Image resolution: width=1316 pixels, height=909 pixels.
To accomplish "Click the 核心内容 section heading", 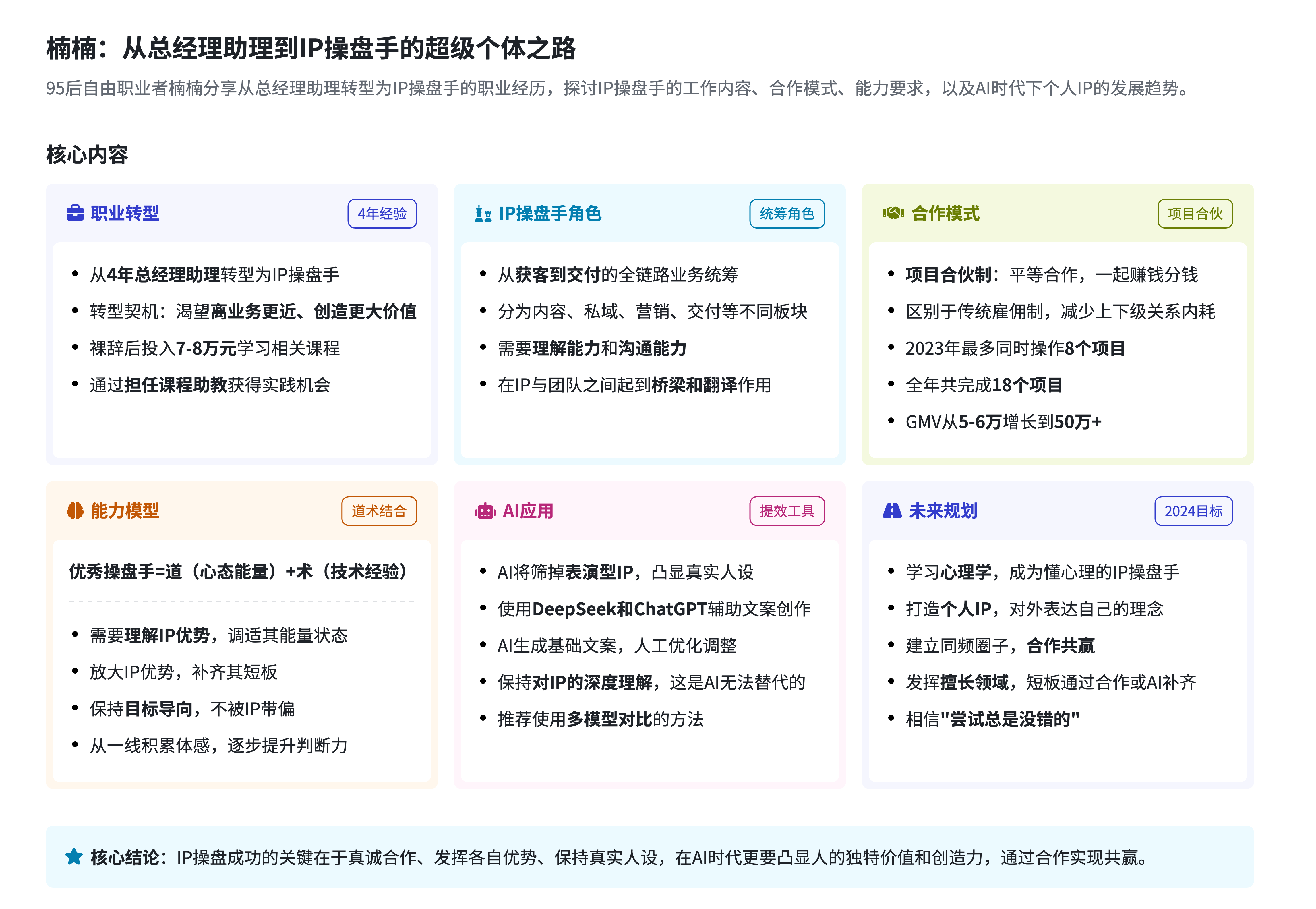I will click(87, 155).
